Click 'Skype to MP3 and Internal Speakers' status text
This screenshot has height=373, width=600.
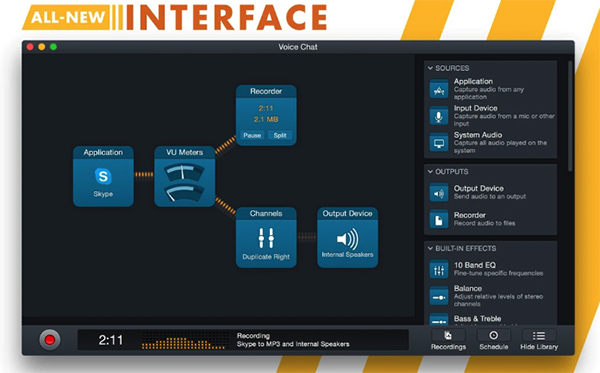point(293,344)
